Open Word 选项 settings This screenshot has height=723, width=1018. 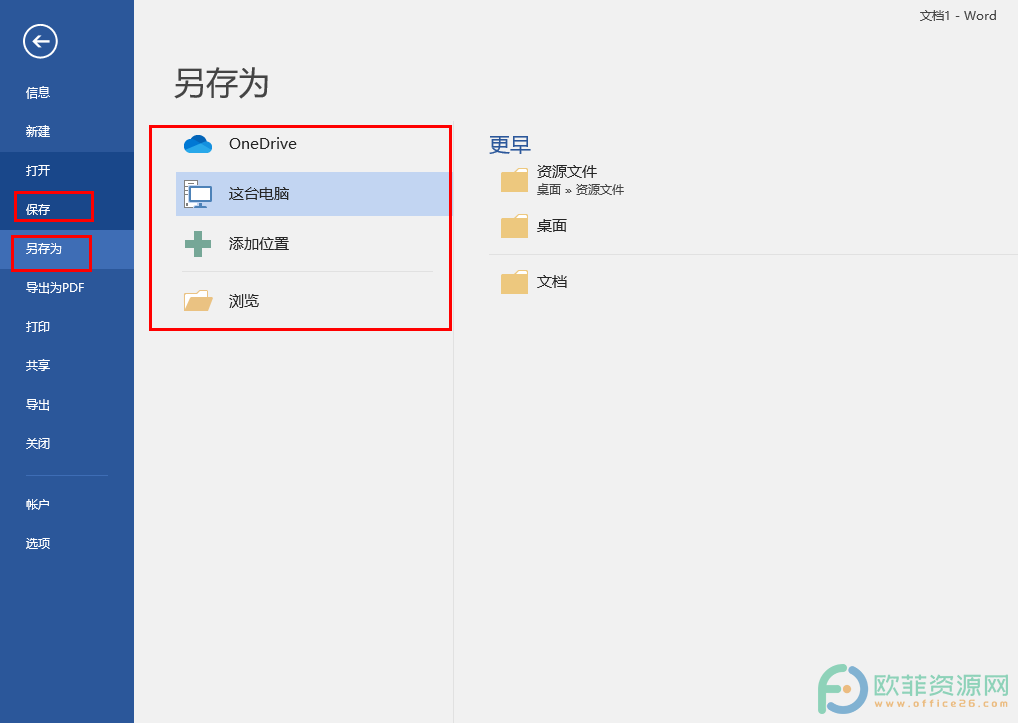[38, 543]
